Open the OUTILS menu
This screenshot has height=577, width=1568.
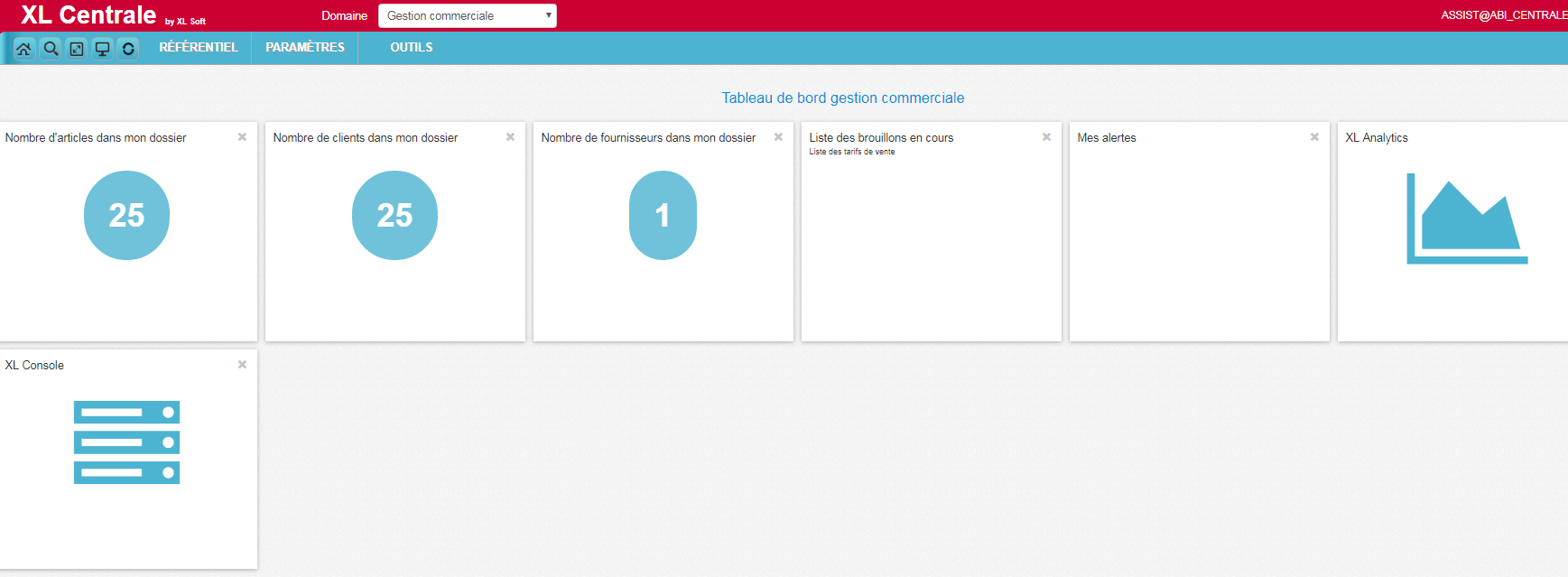(412, 48)
